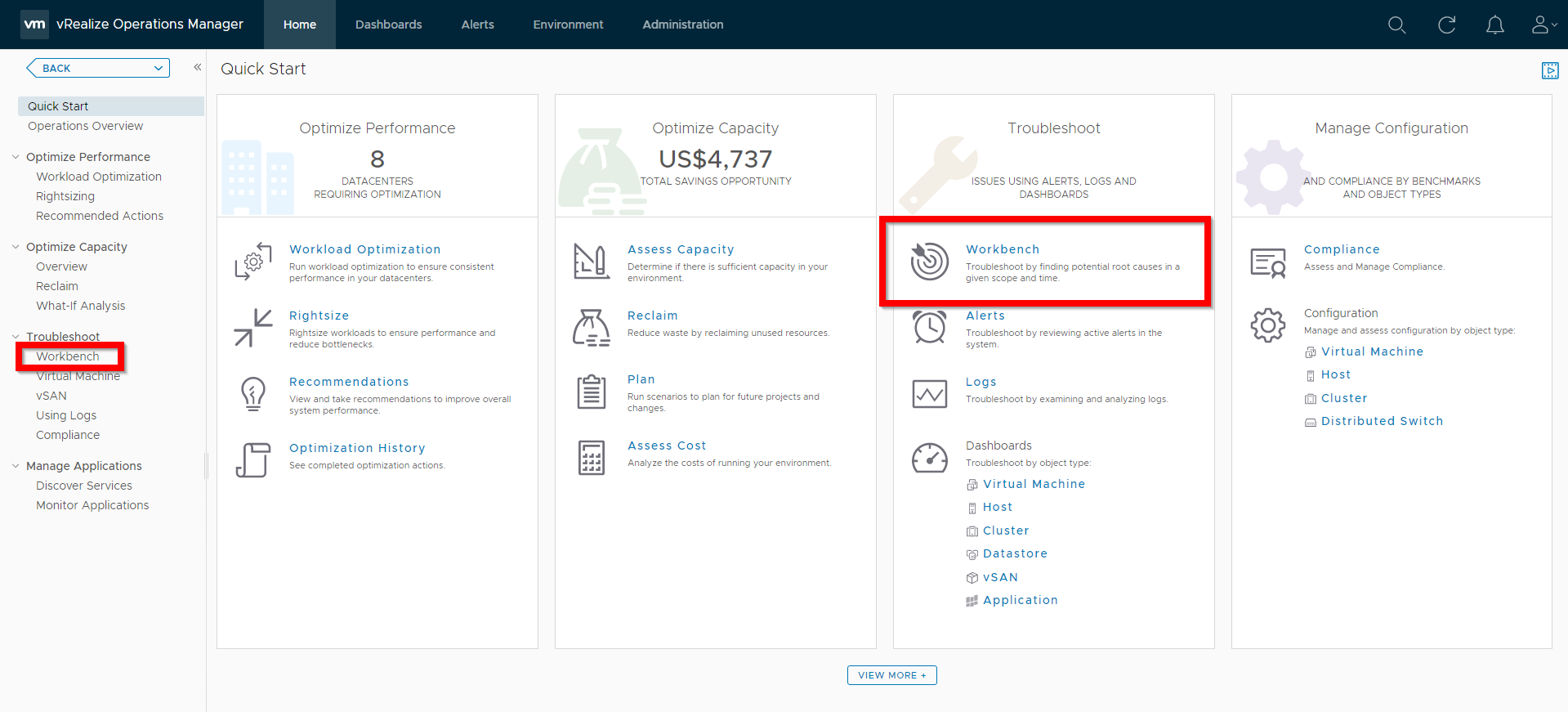Select vSAN in sidebar
Screen dimensions: 1568x712
click(x=51, y=396)
